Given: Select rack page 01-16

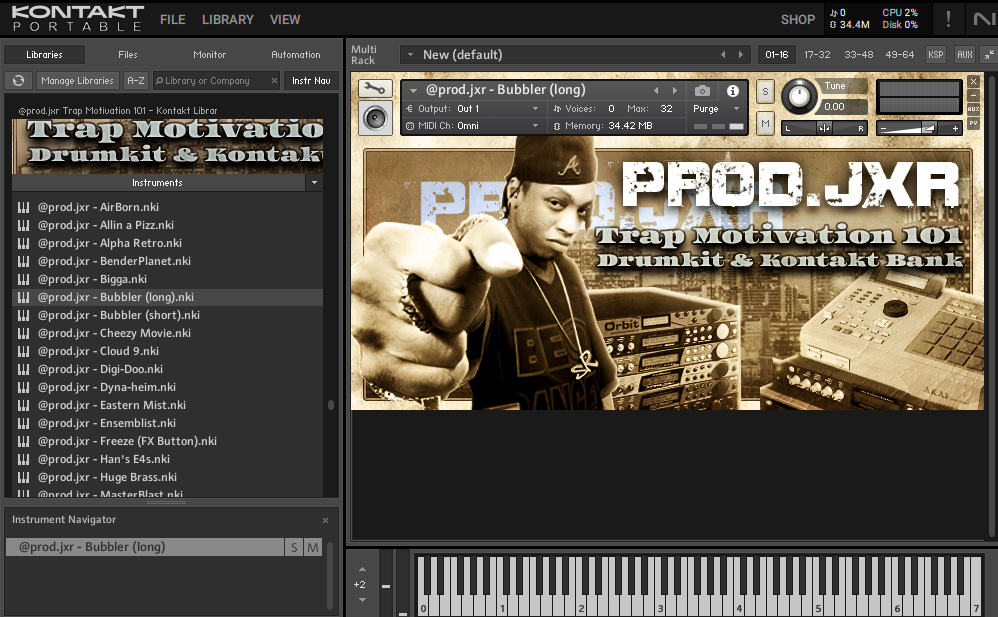Looking at the screenshot, I should pyautogui.click(x=777, y=55).
